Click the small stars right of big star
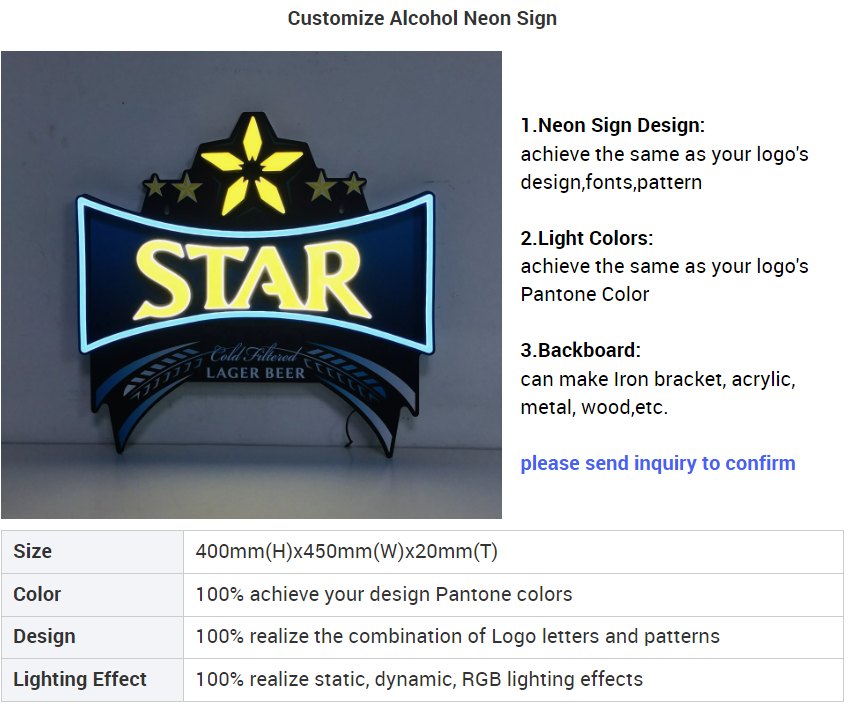Screen dimensions: 850x706 336,185
